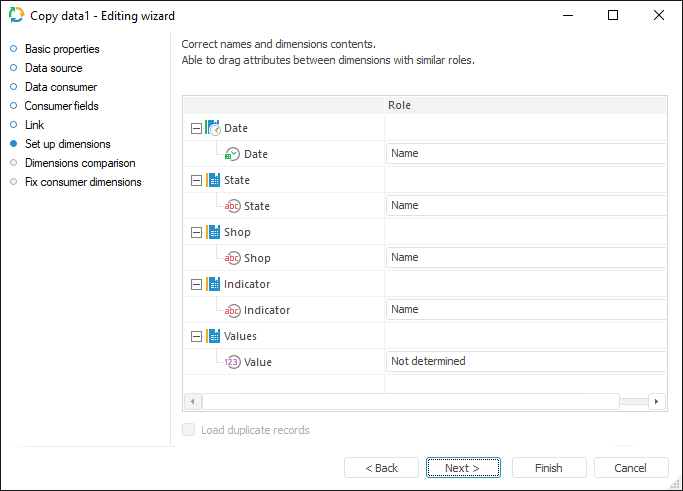This screenshot has height=491, width=683.
Task: Toggle Load duplicate records checkbox
Action: pos(189,430)
